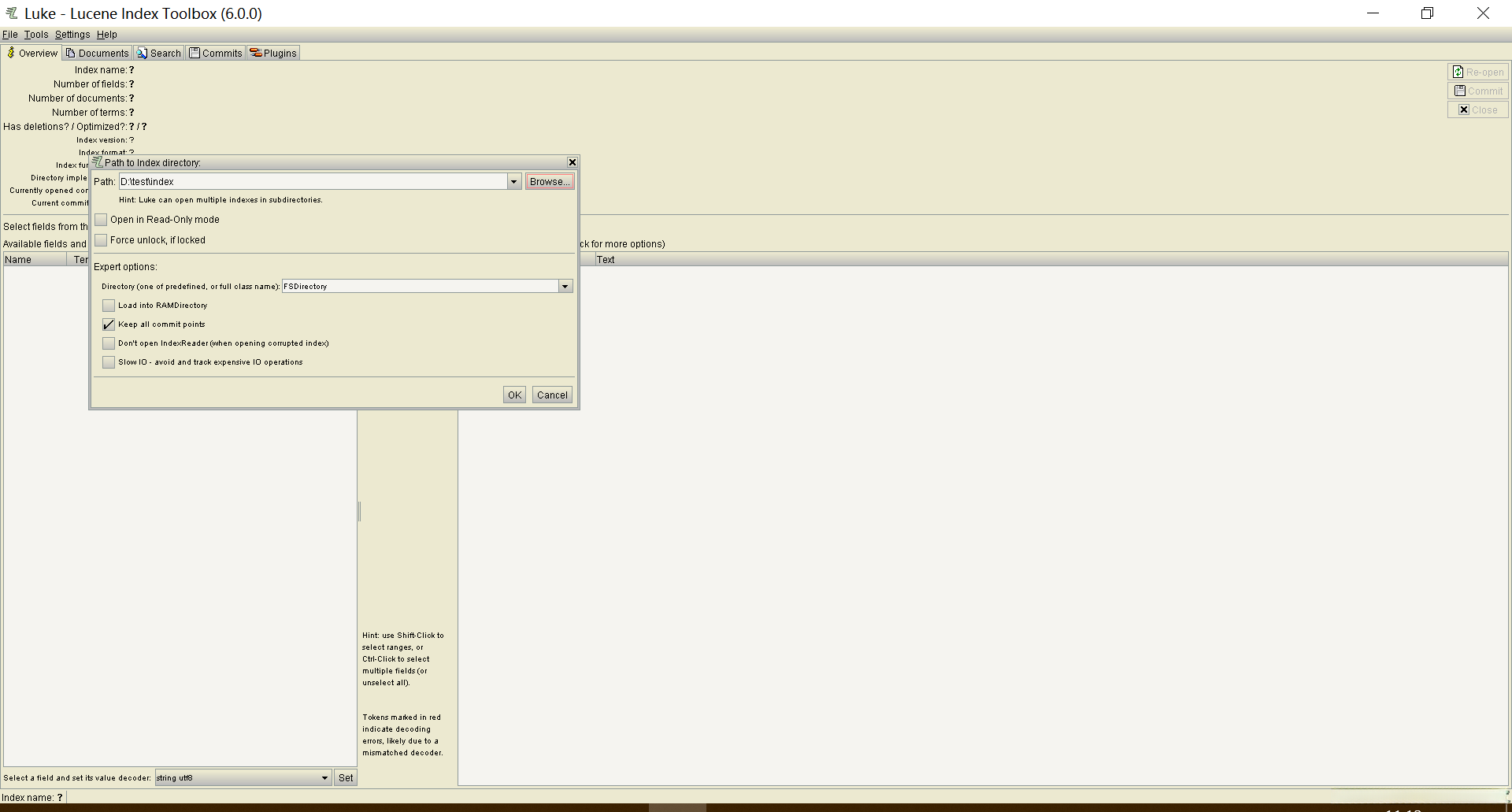
Task: Click the Close X icon at top right
Action: pos(1464,109)
